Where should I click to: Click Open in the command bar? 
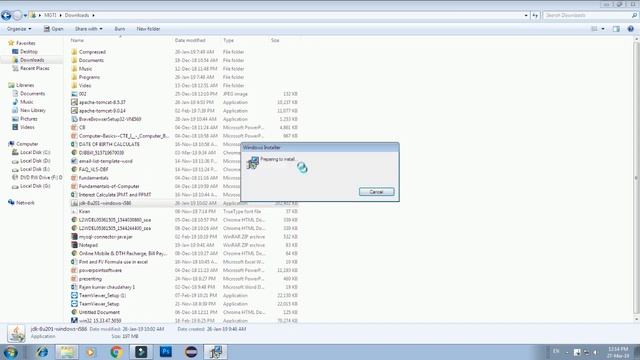53,29
